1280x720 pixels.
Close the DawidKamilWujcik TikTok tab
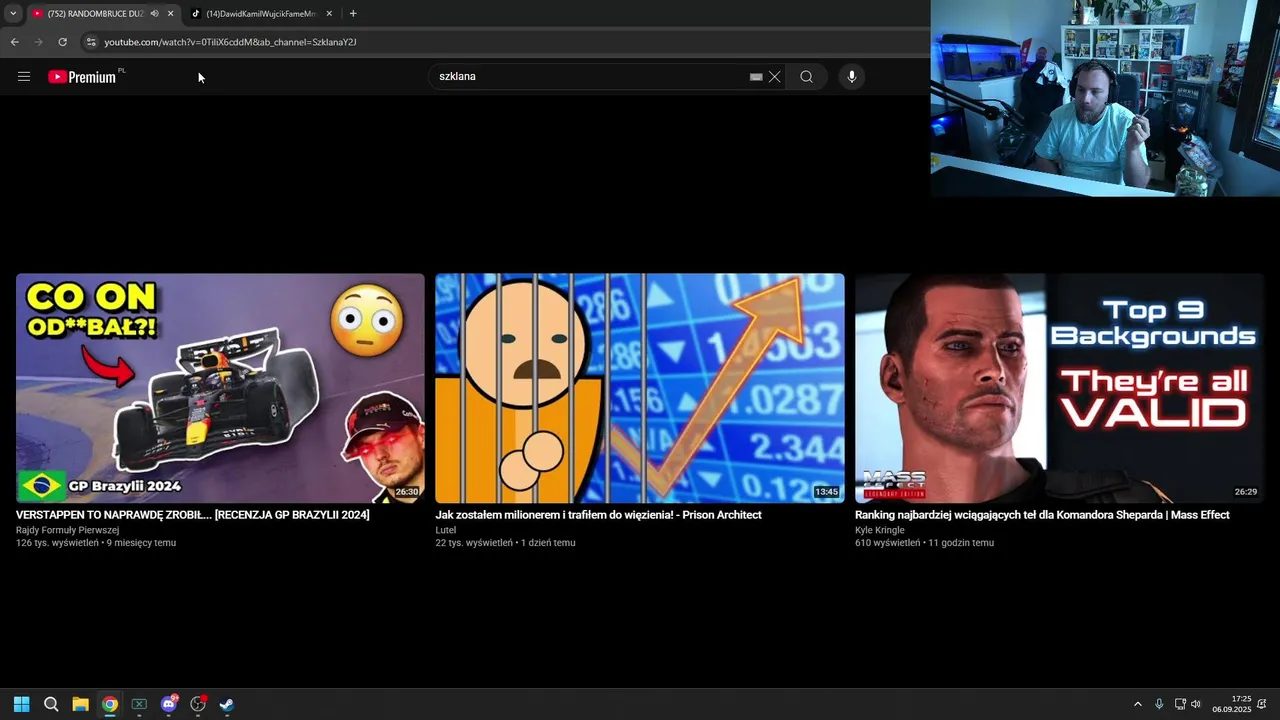pyautogui.click(x=329, y=14)
